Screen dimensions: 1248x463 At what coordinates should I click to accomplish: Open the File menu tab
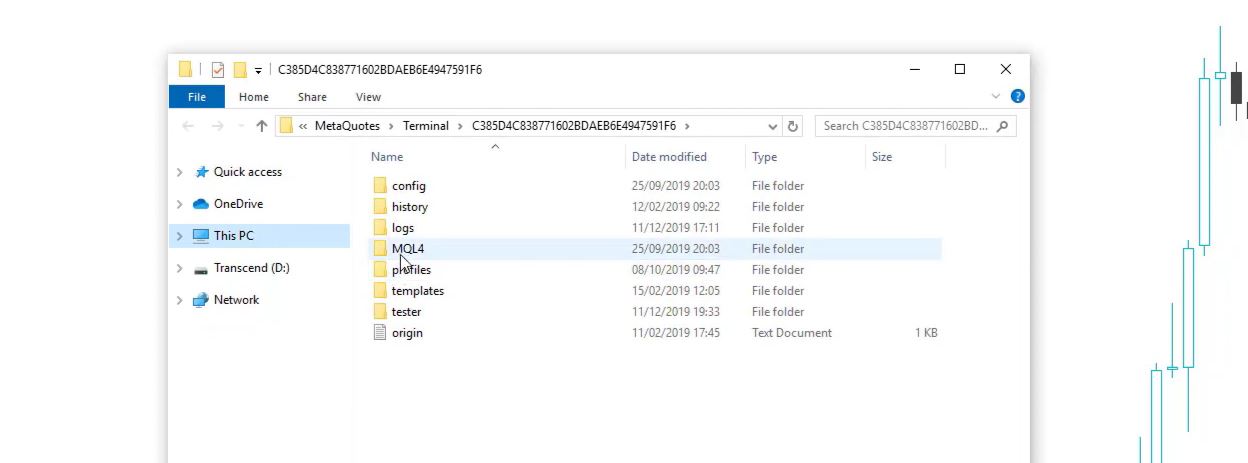197,97
